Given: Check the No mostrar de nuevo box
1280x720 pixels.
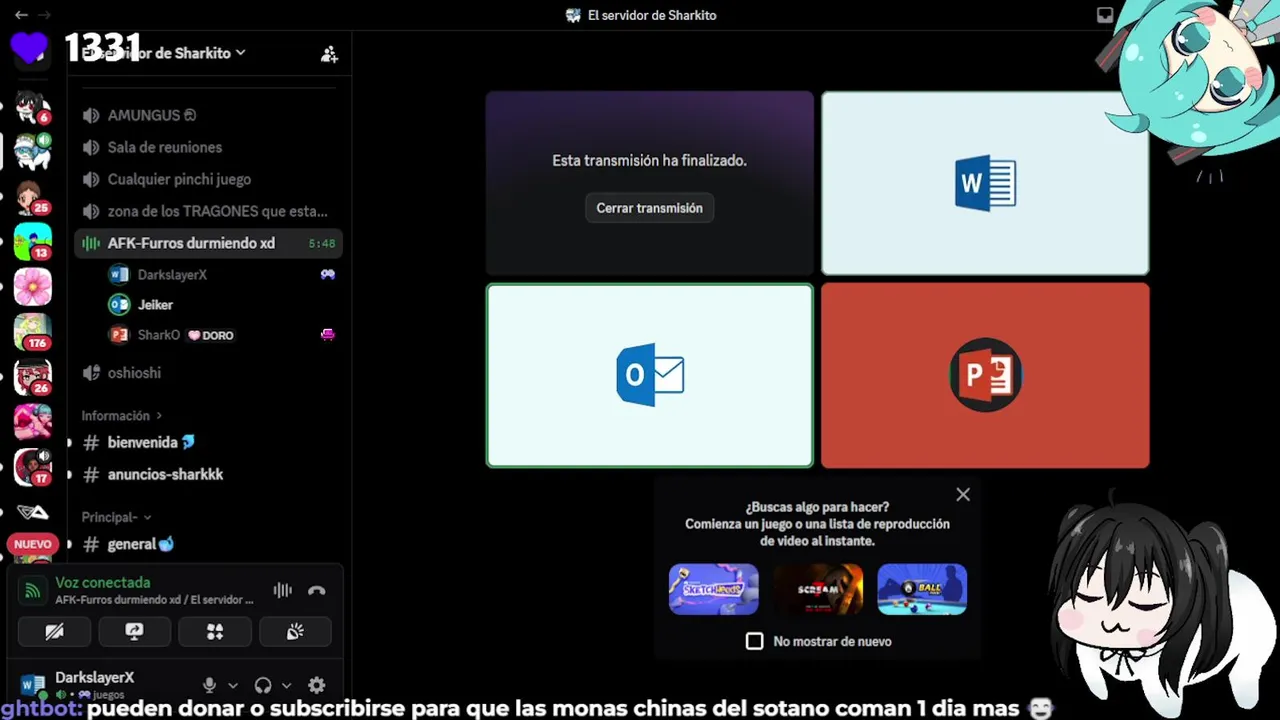Looking at the screenshot, I should [755, 641].
